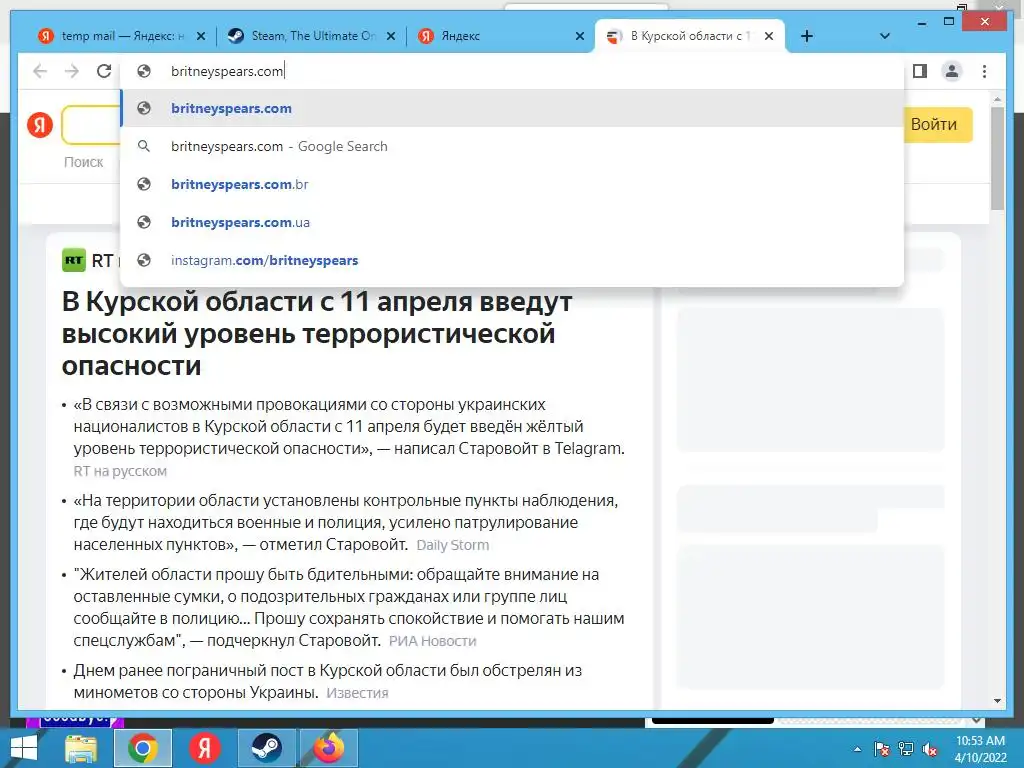Viewport: 1024px width, 768px height.
Task: Click globe icon beside britneyspears.com.br
Action: coord(144,184)
